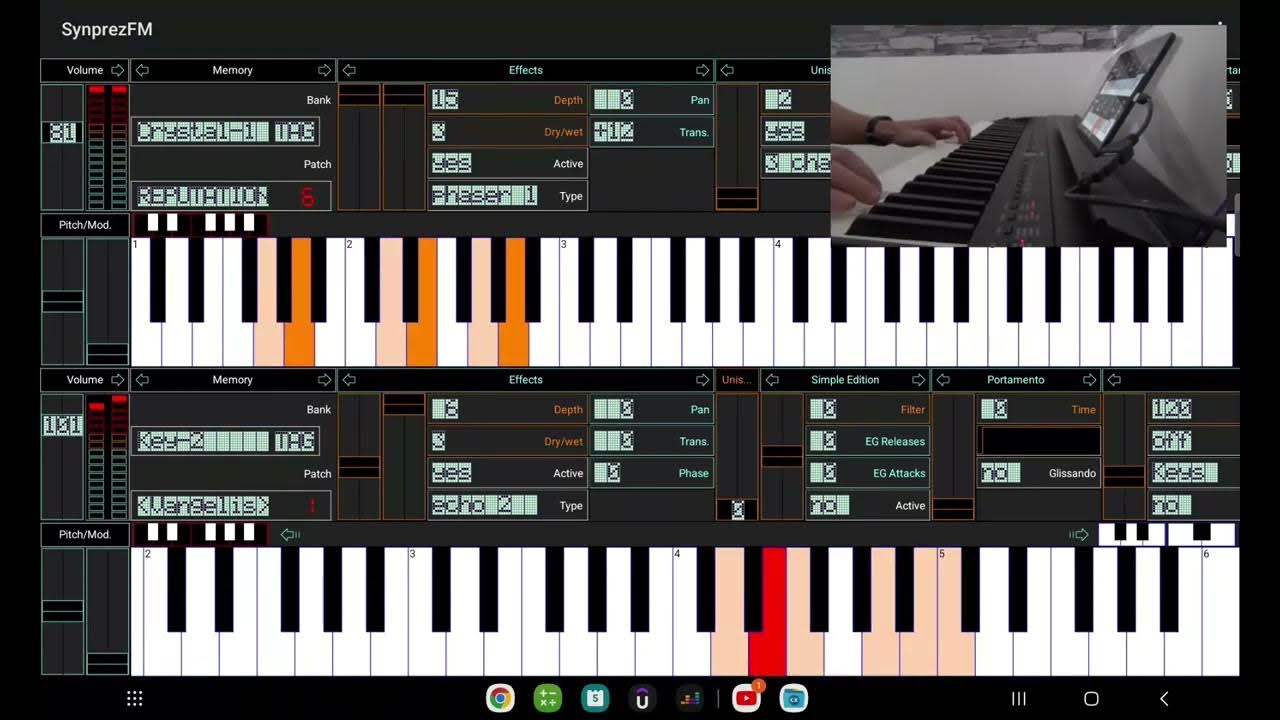Image resolution: width=1280 pixels, height=720 pixels.
Task: Click the right arrow next to bottom Volume
Action: [117, 380]
